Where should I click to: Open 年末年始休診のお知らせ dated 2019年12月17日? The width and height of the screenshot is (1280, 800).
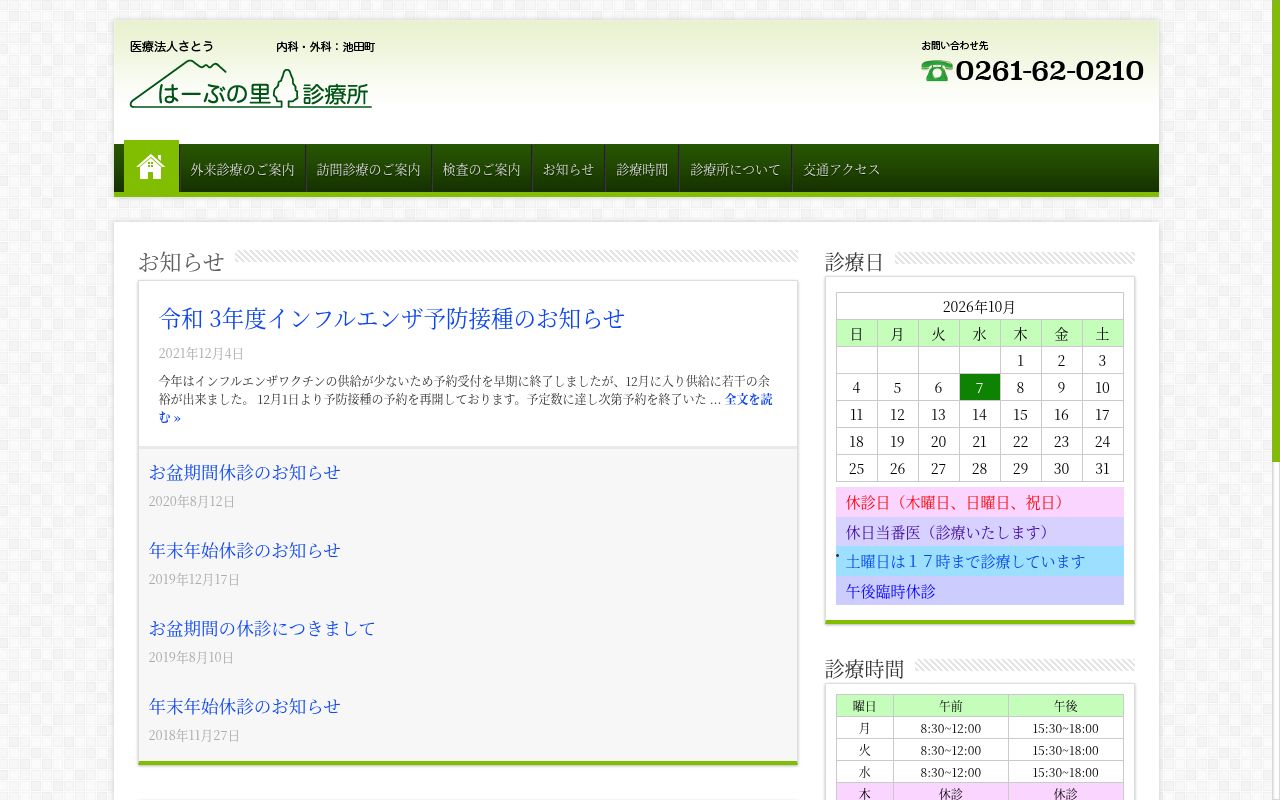245,550
